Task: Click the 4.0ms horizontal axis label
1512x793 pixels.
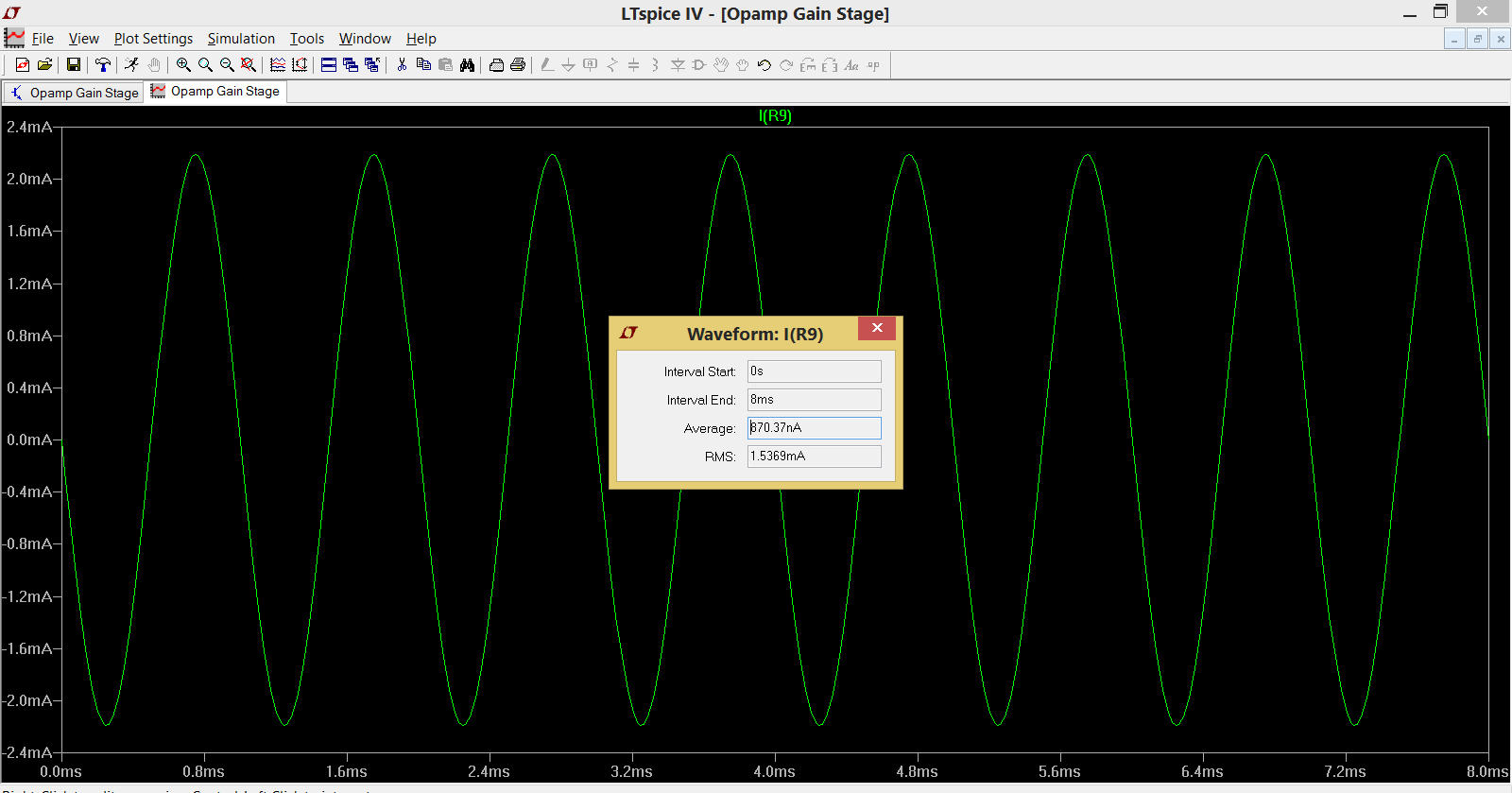Action: click(774, 771)
